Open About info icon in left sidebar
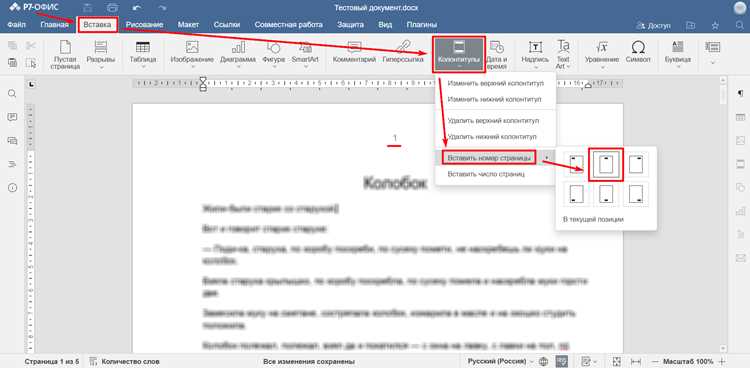 (12, 188)
